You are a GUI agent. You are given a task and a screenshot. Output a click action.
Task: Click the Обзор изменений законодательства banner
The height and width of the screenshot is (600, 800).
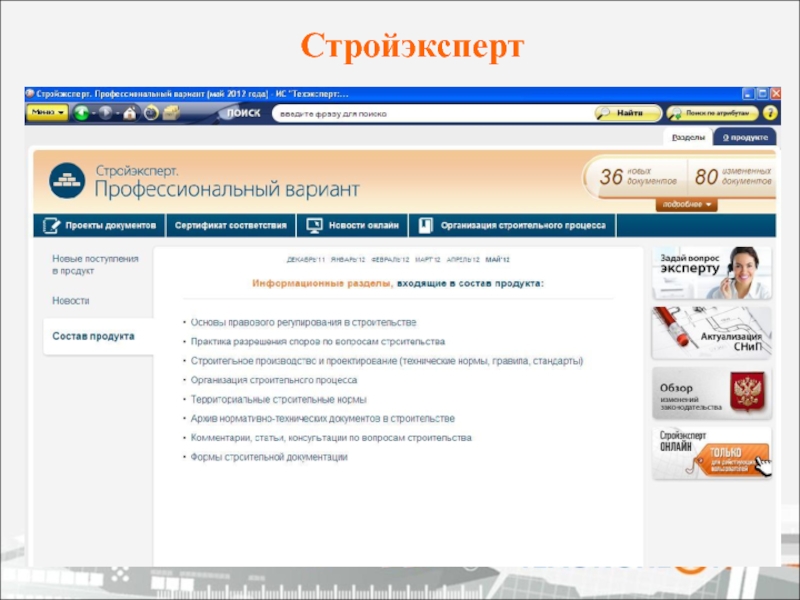712,393
